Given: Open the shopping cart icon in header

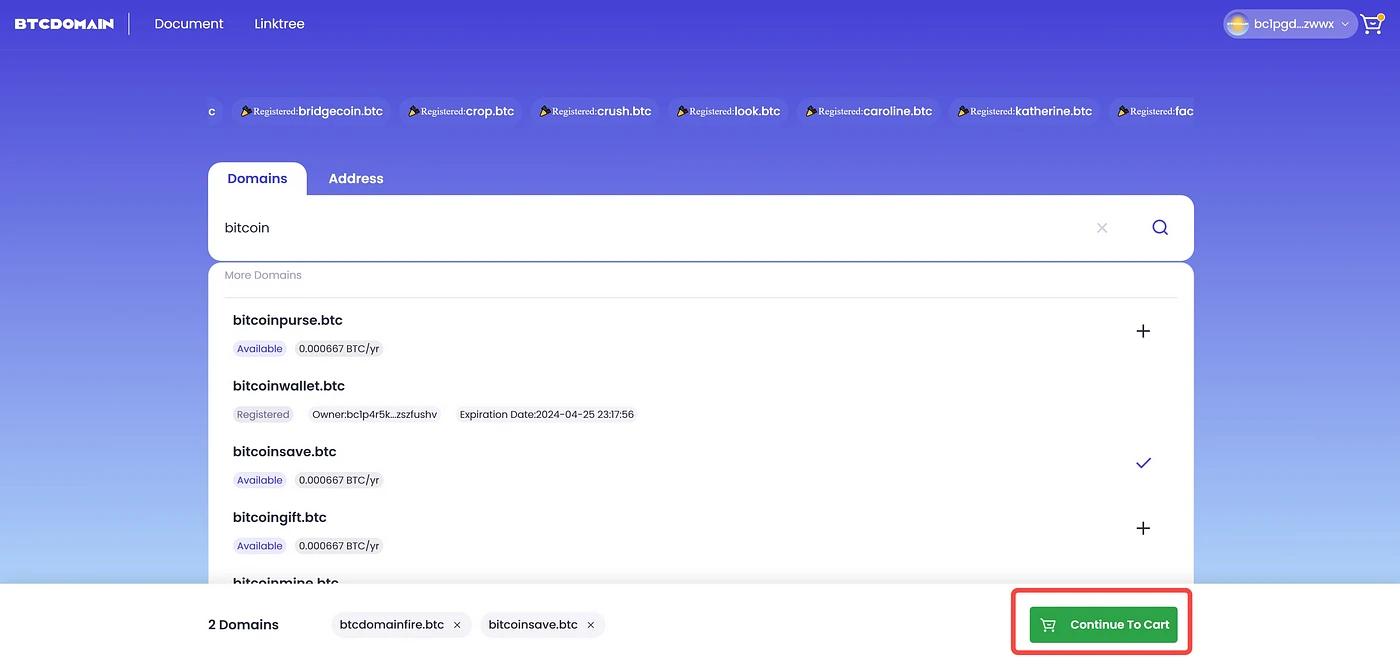Looking at the screenshot, I should [x=1371, y=24].
